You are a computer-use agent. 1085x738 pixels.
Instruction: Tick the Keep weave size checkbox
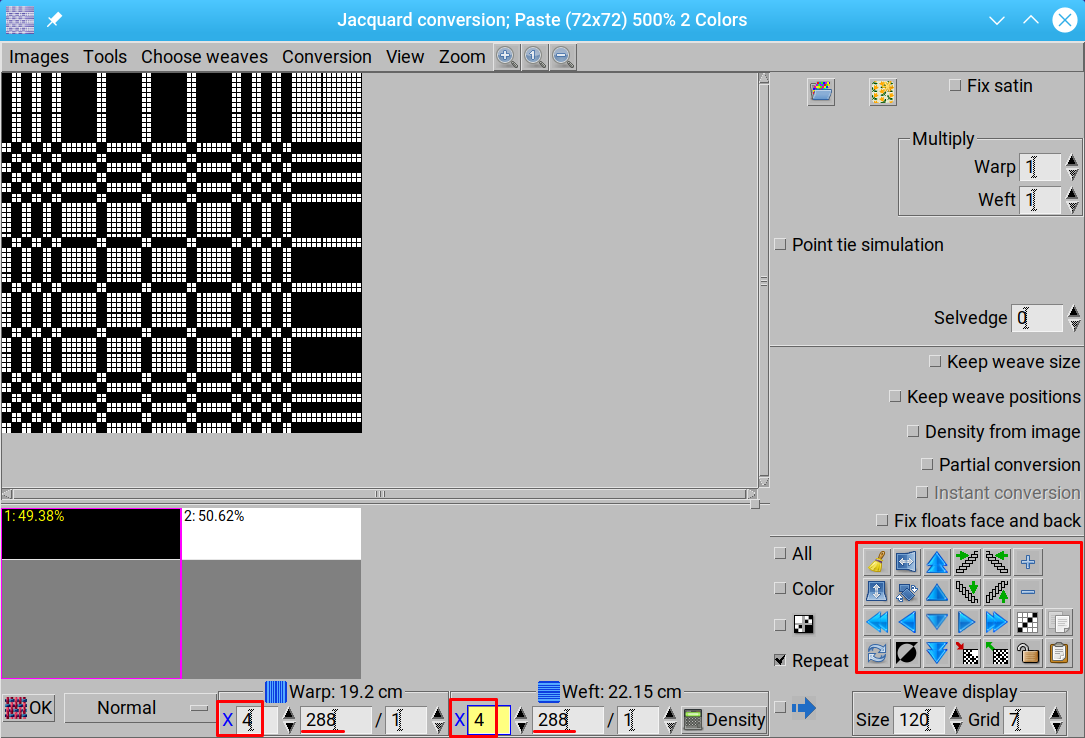pyautogui.click(x=935, y=361)
